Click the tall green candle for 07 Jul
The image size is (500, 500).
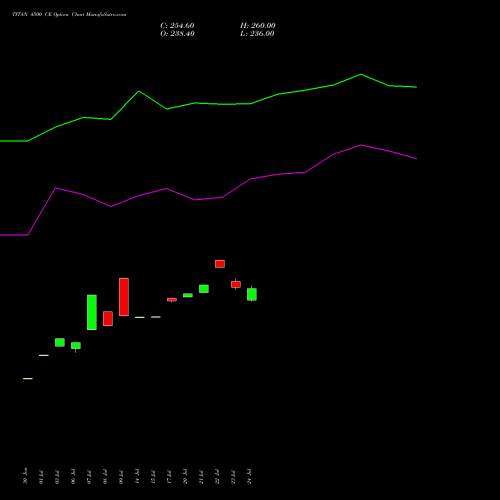[x=92, y=312]
